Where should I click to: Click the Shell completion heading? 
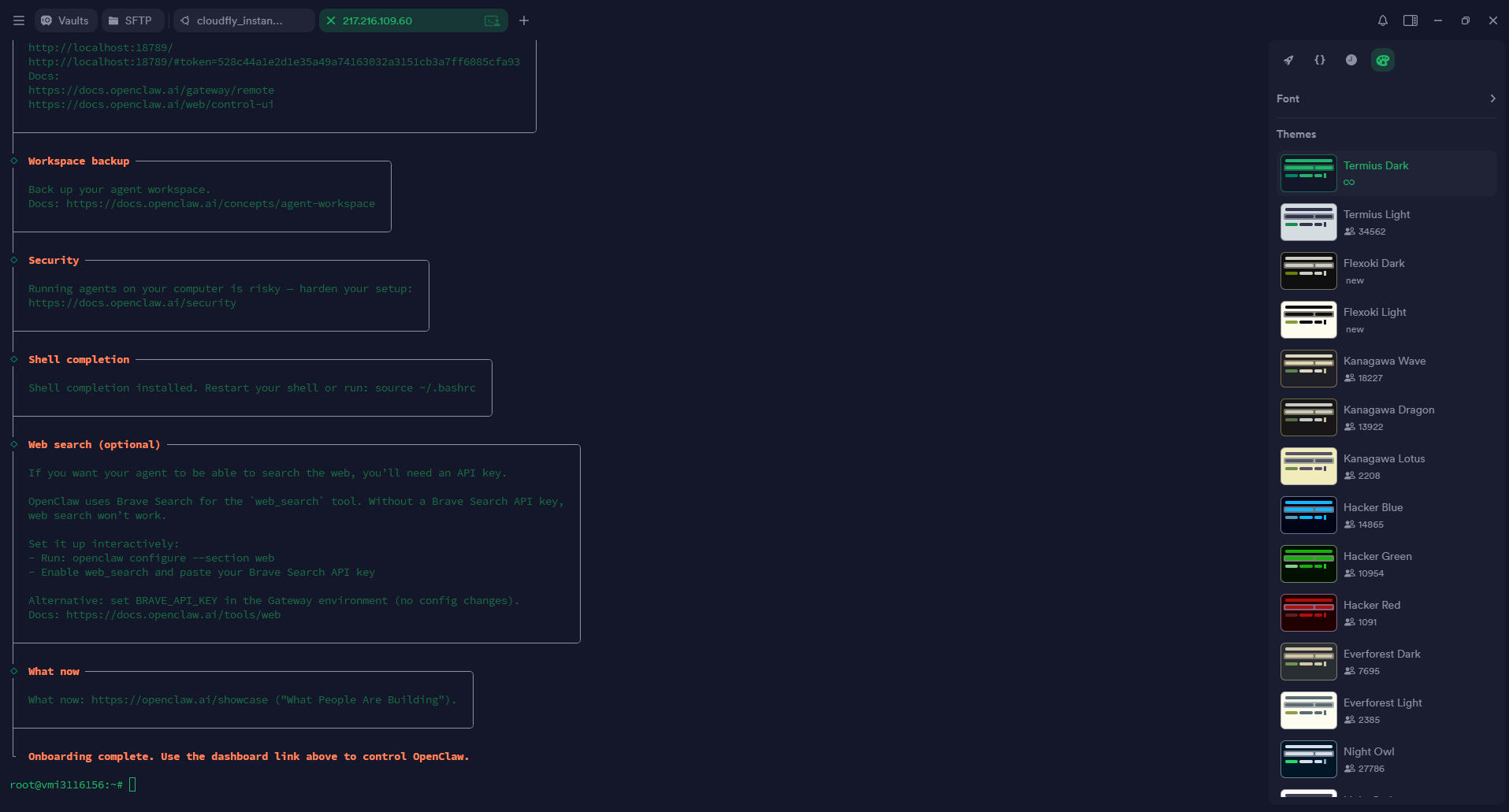[79, 359]
